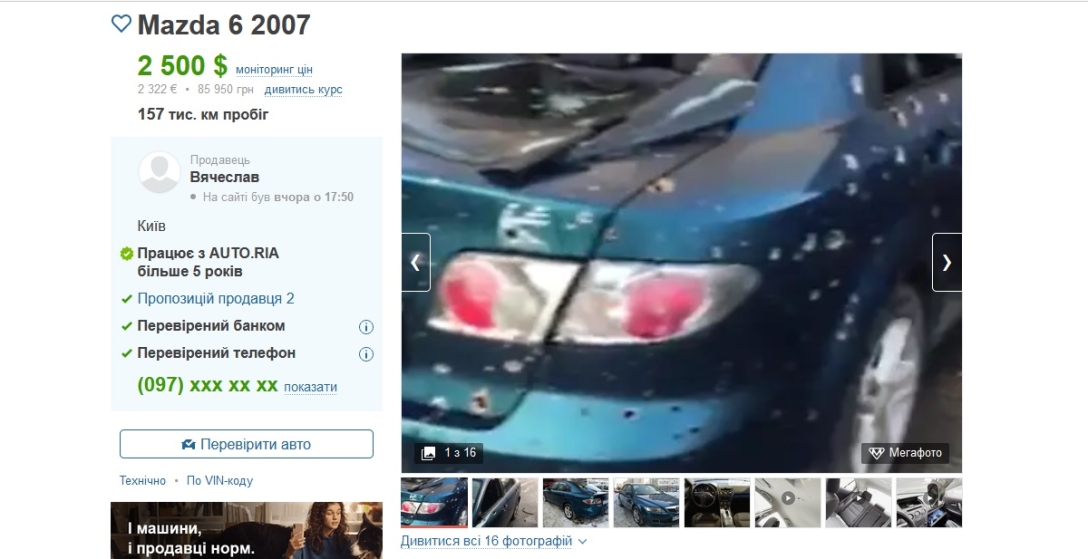Click the seller avatar icon
This screenshot has height=559, width=1088.
point(159,173)
